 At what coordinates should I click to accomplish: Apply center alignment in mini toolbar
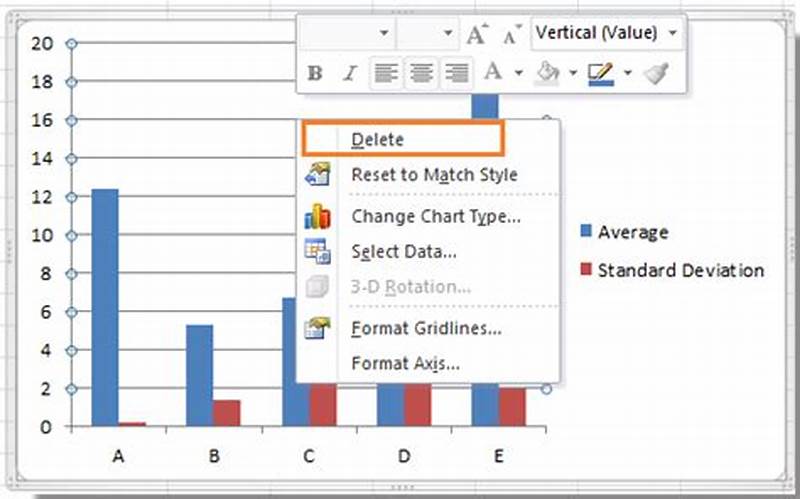[421, 73]
